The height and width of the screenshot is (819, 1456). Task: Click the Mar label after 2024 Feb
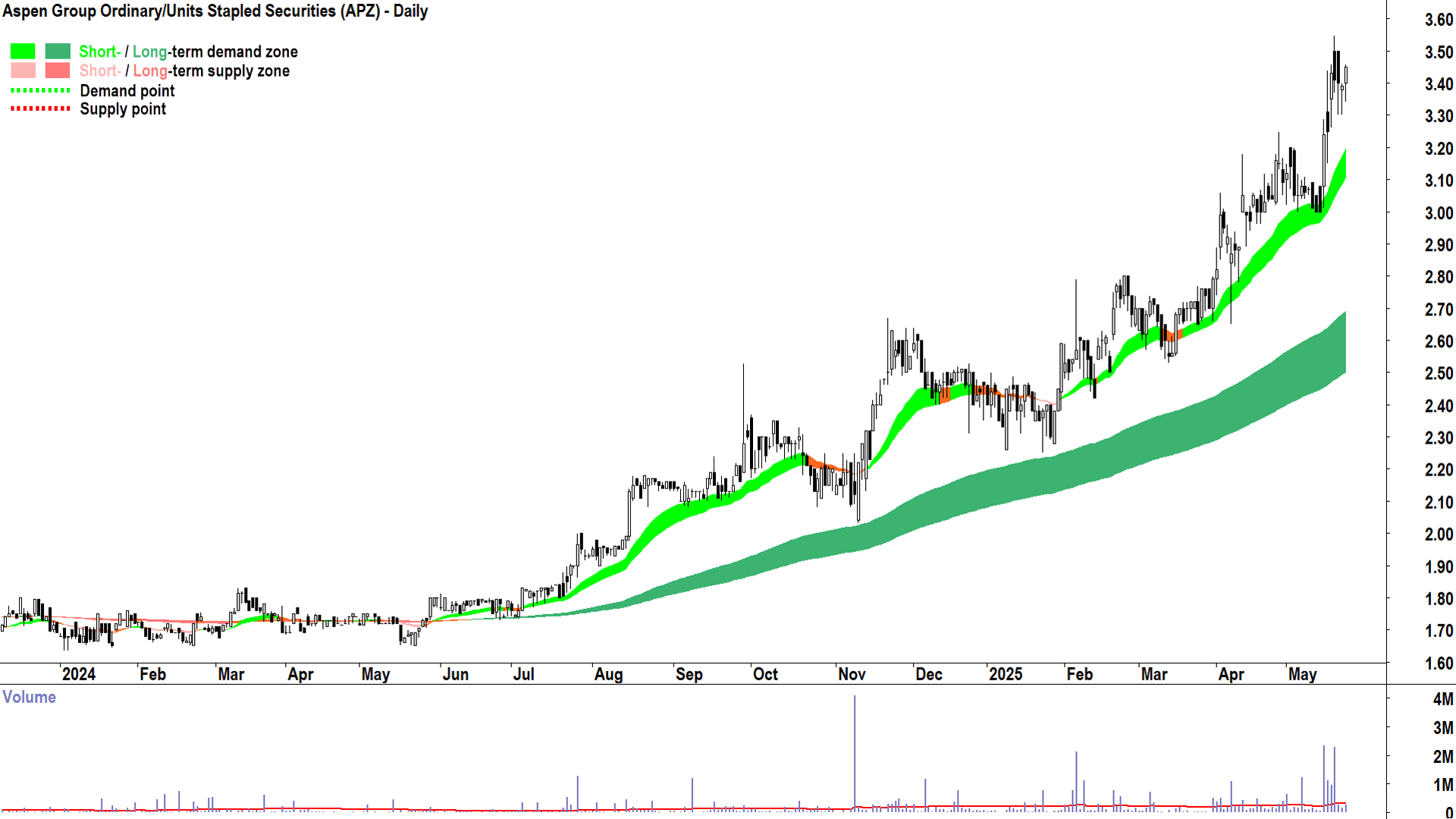point(231,674)
